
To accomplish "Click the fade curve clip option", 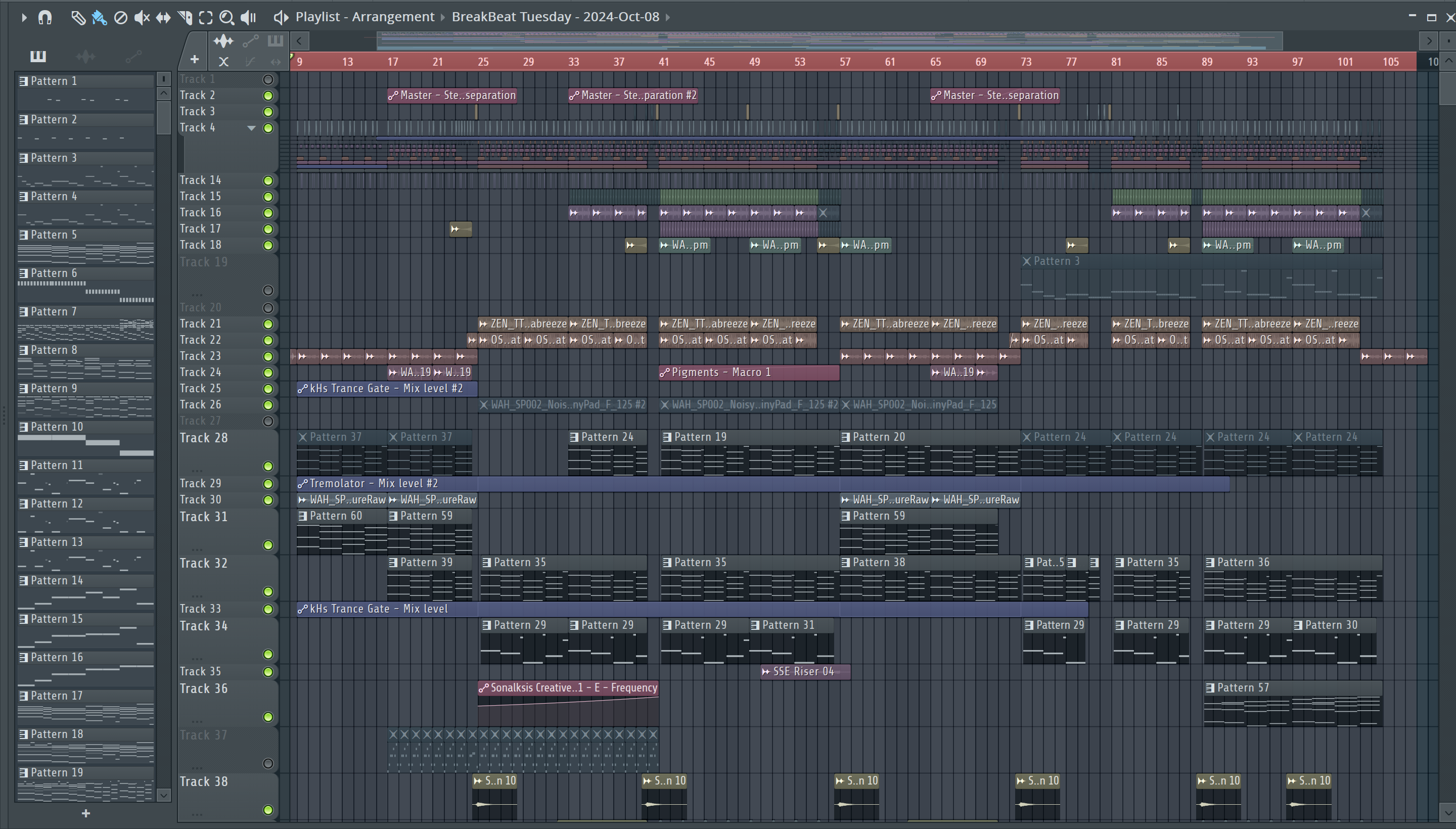I will tap(250, 62).
